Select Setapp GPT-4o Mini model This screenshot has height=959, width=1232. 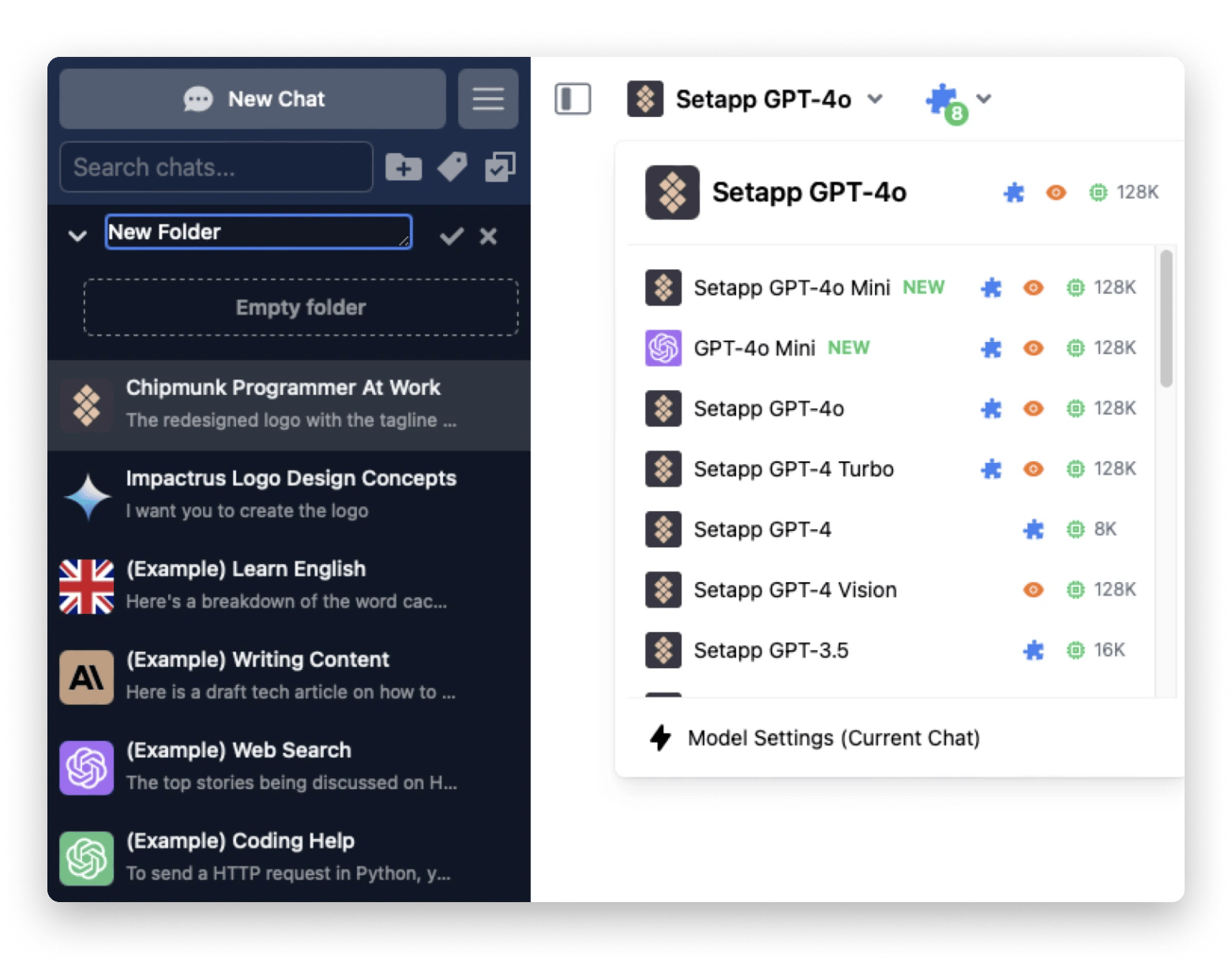[x=891, y=288]
